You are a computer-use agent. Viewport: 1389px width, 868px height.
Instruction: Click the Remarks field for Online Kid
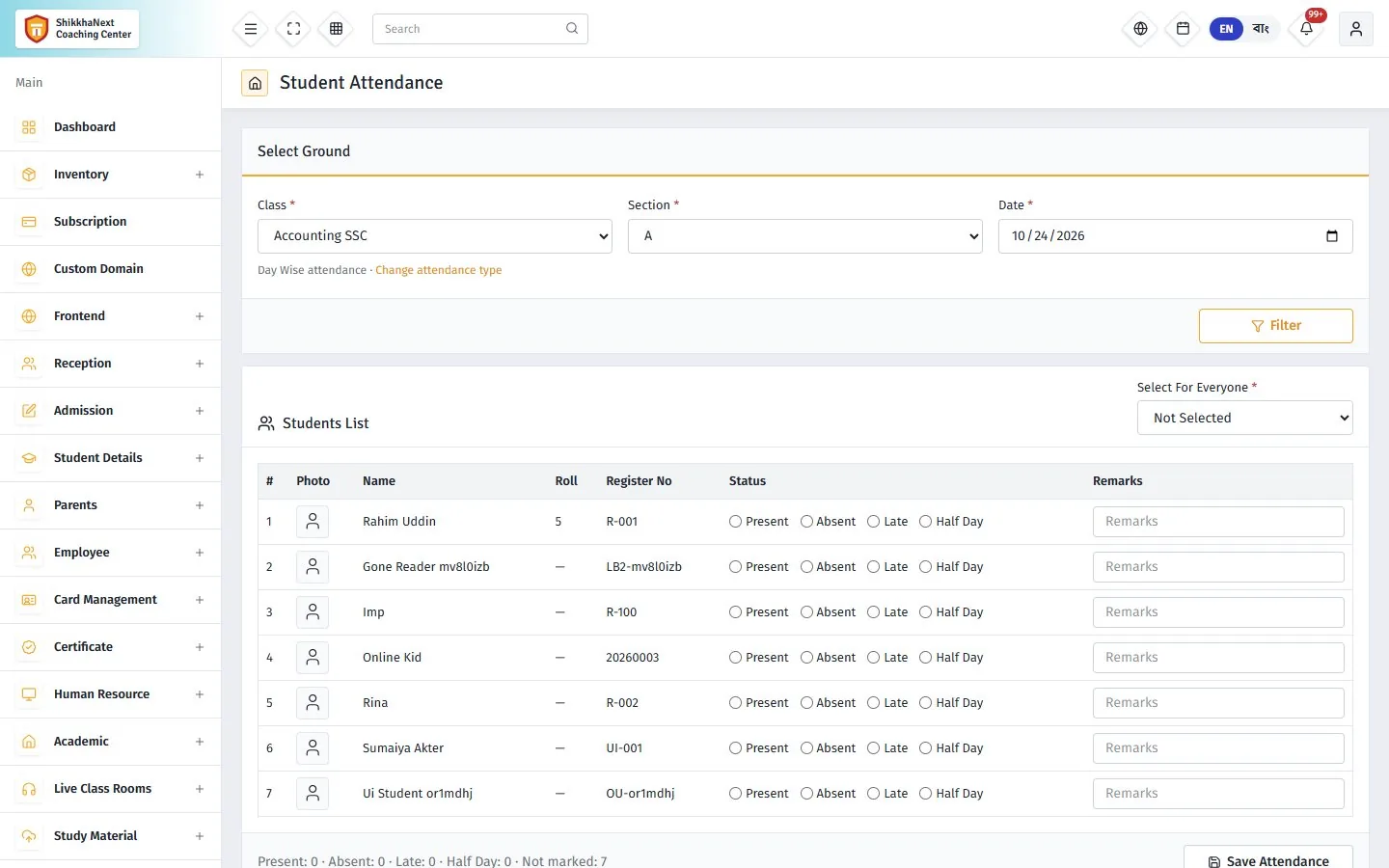click(1218, 658)
